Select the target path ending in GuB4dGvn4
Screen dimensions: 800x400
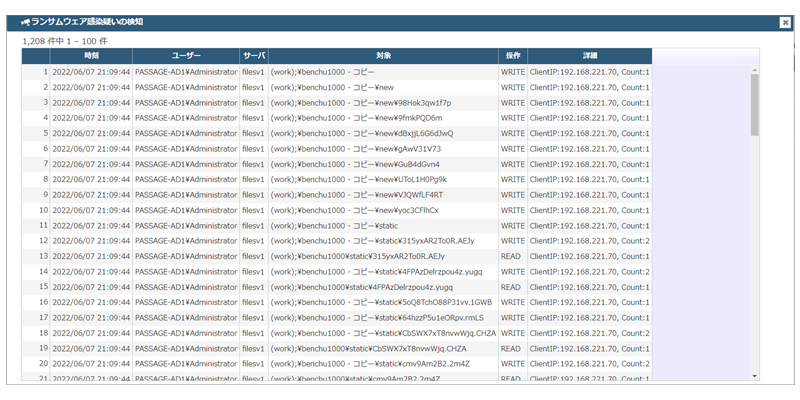pyautogui.click(x=355, y=164)
